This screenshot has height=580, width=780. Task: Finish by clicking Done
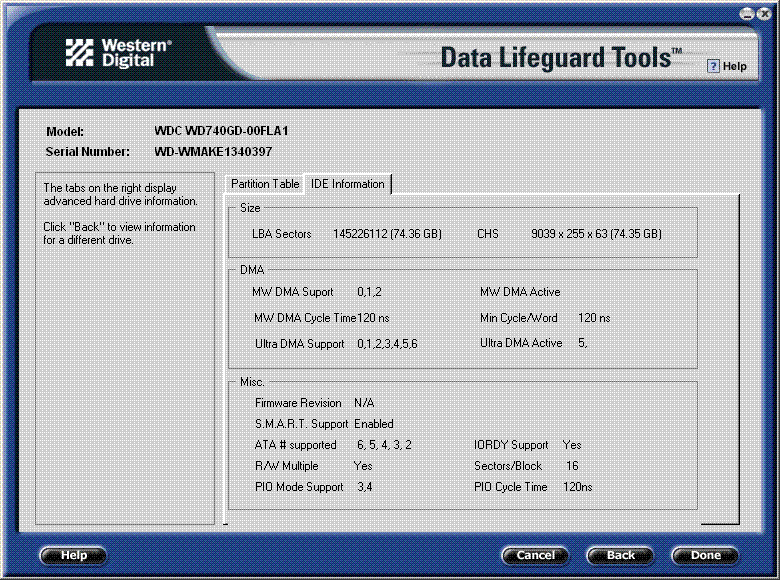[x=705, y=556]
